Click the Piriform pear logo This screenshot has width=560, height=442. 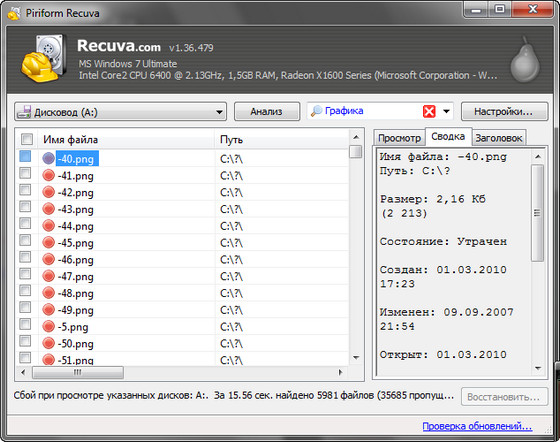[x=525, y=60]
